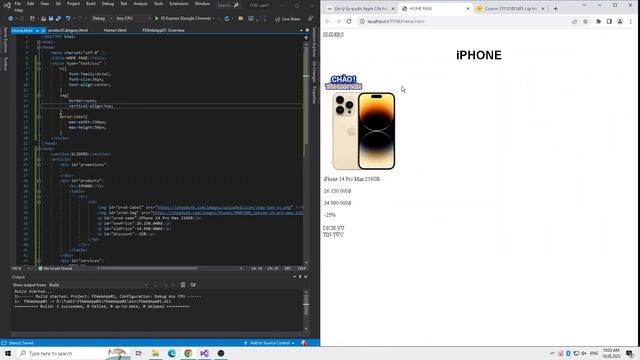Click the Visual Studio search box
The width and height of the screenshot is (640, 360).
228,5
